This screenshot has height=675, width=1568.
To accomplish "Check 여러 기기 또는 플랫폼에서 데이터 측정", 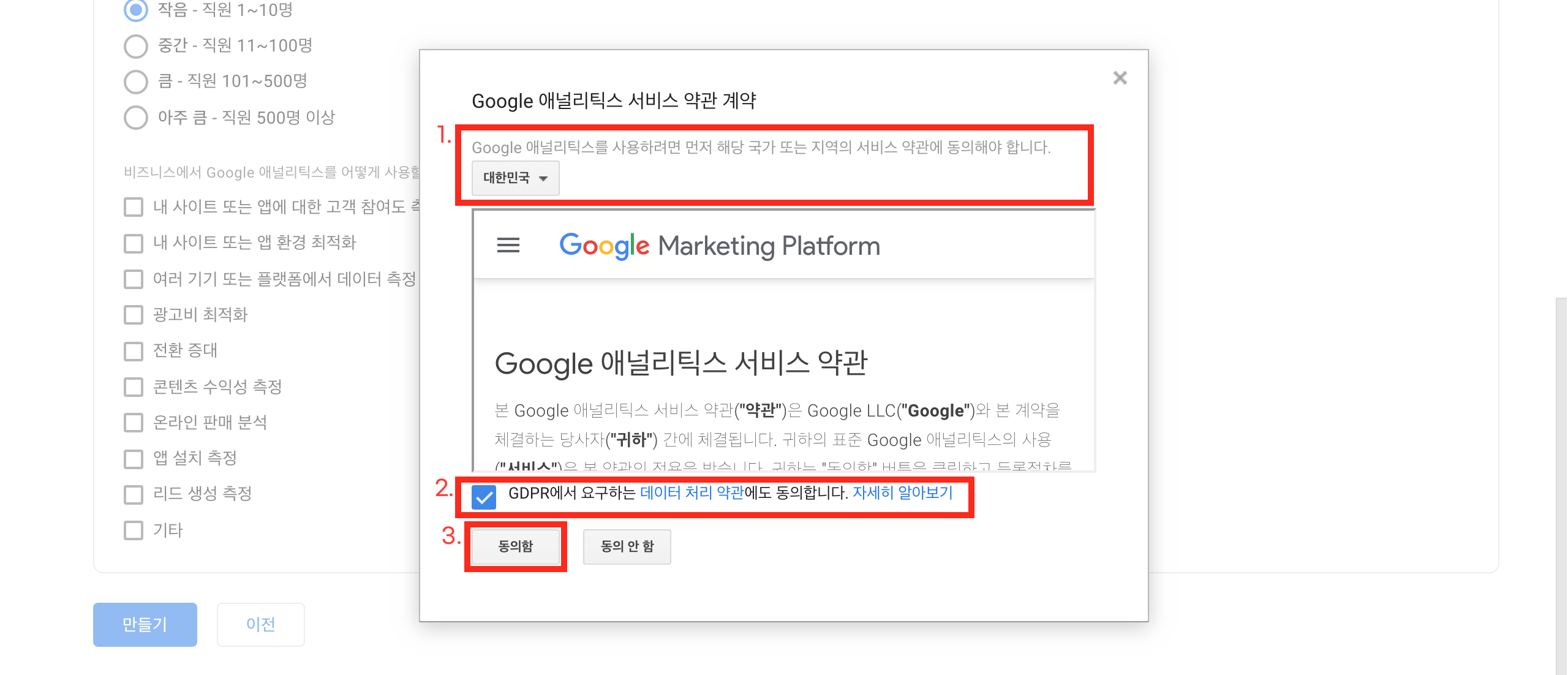I will pos(134,279).
